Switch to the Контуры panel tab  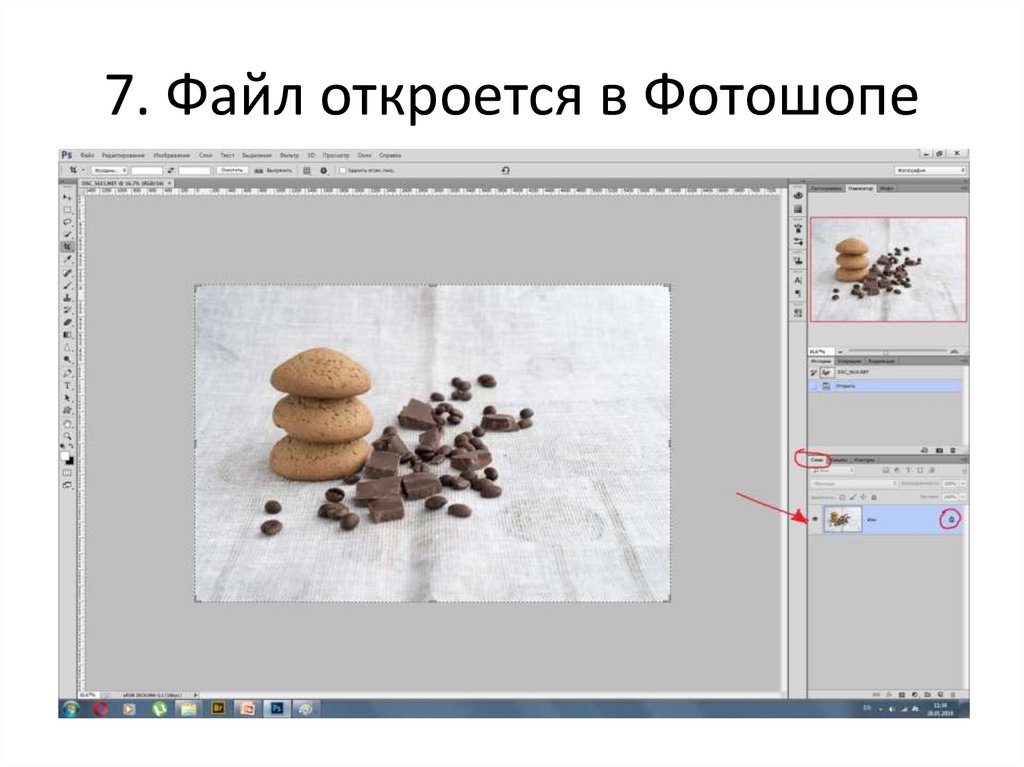tap(864, 460)
